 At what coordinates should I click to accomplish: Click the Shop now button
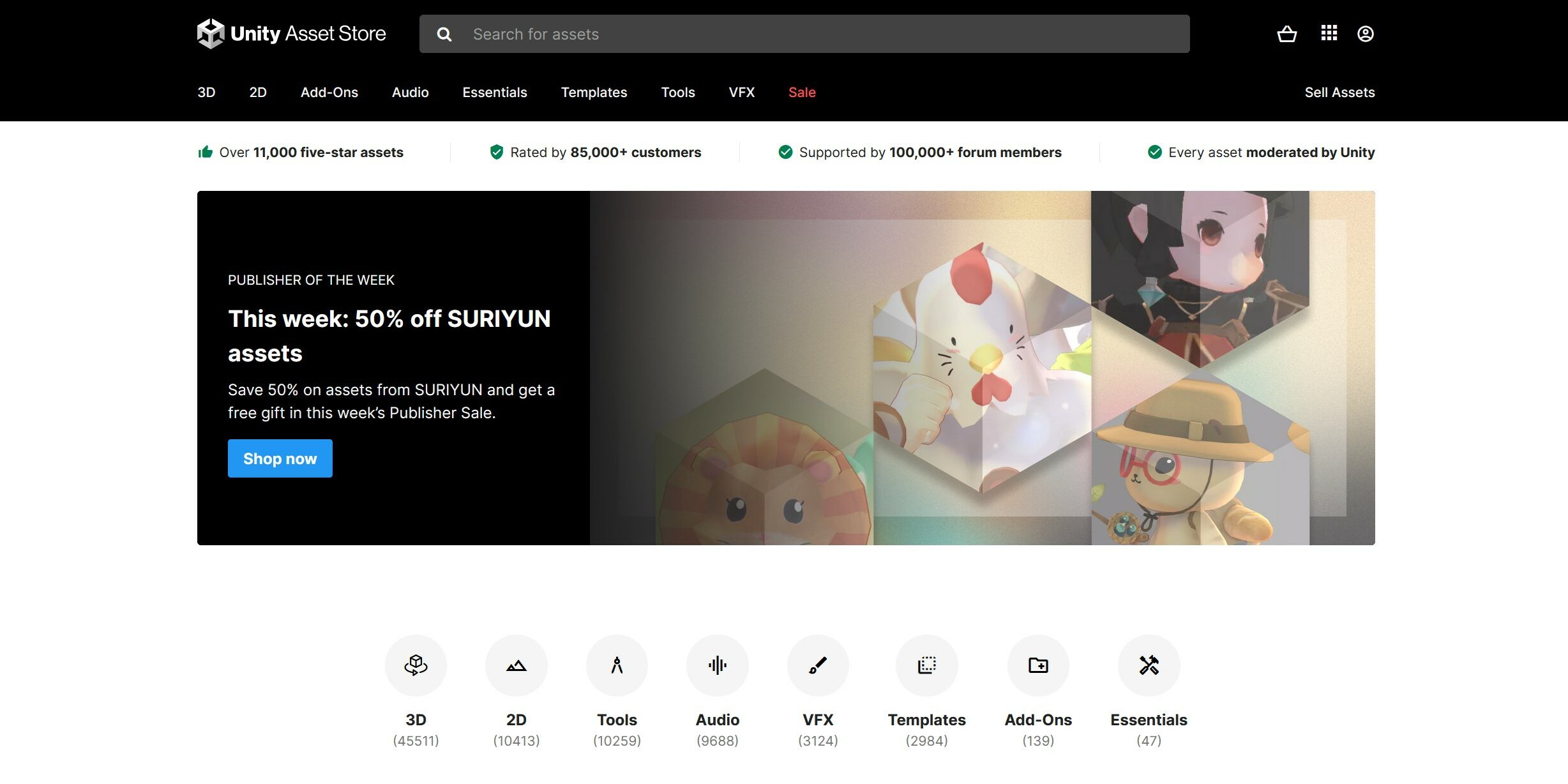(280, 458)
